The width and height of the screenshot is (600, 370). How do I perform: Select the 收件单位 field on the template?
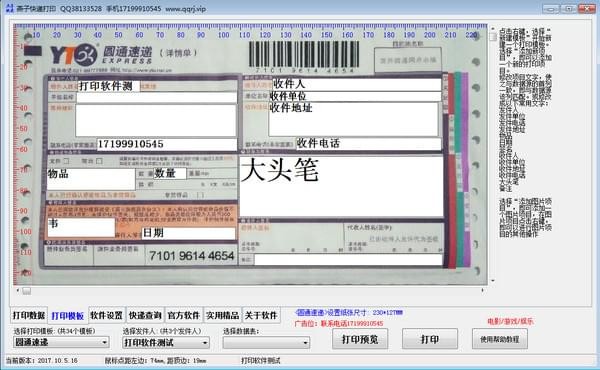[x=355, y=96]
